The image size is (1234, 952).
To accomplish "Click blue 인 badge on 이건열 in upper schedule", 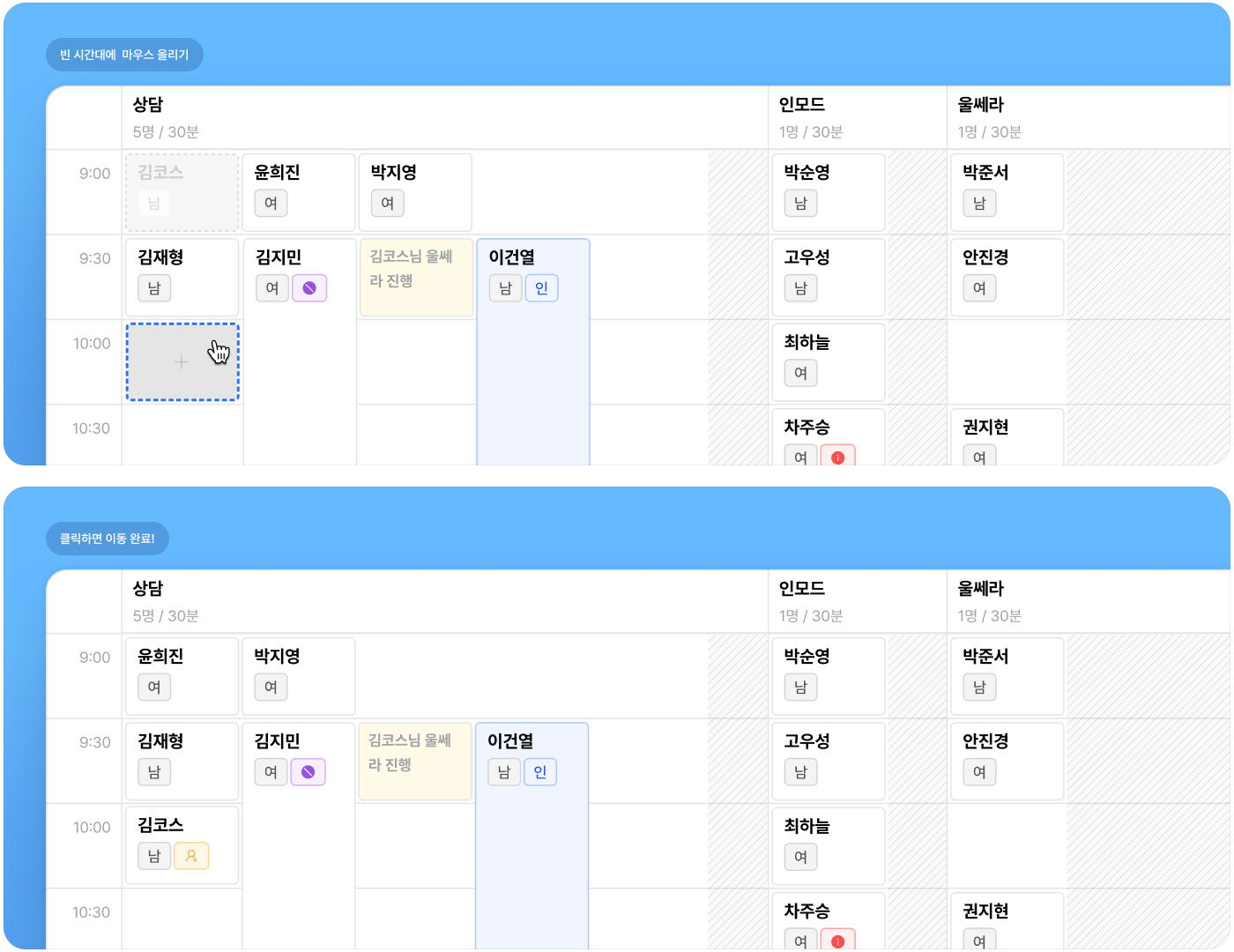I will 541,288.
